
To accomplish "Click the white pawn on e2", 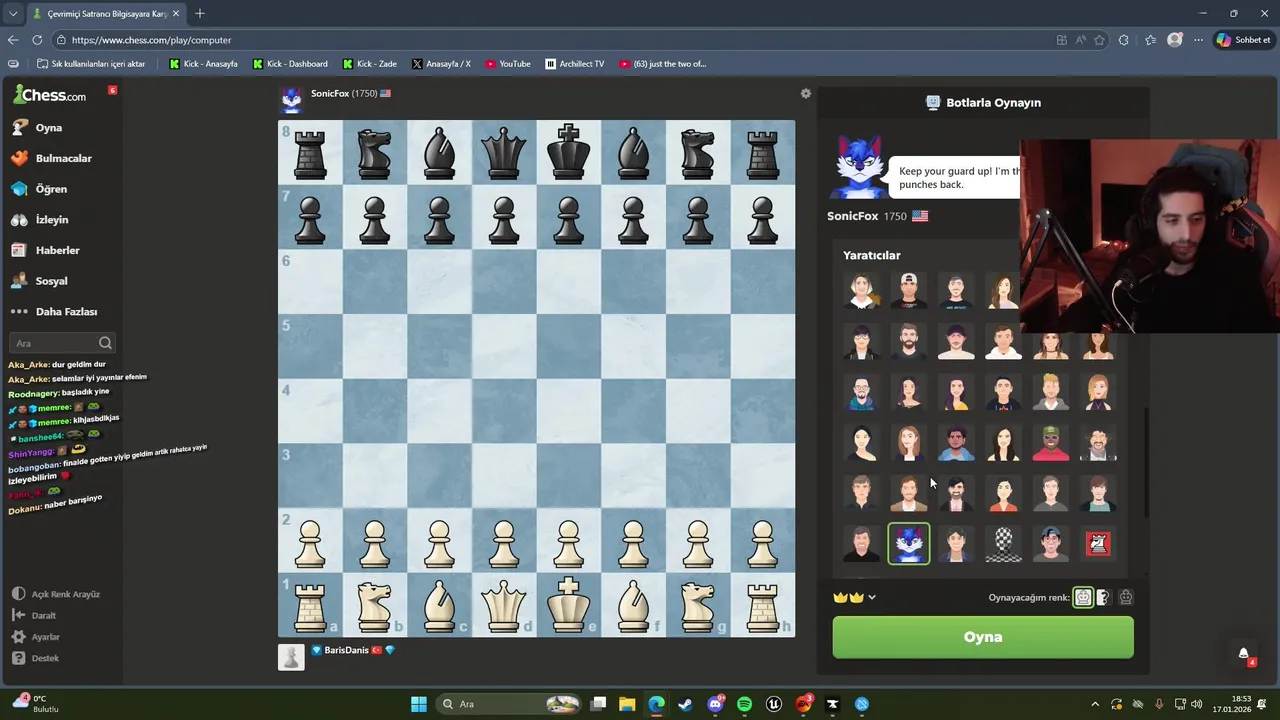I will [569, 544].
